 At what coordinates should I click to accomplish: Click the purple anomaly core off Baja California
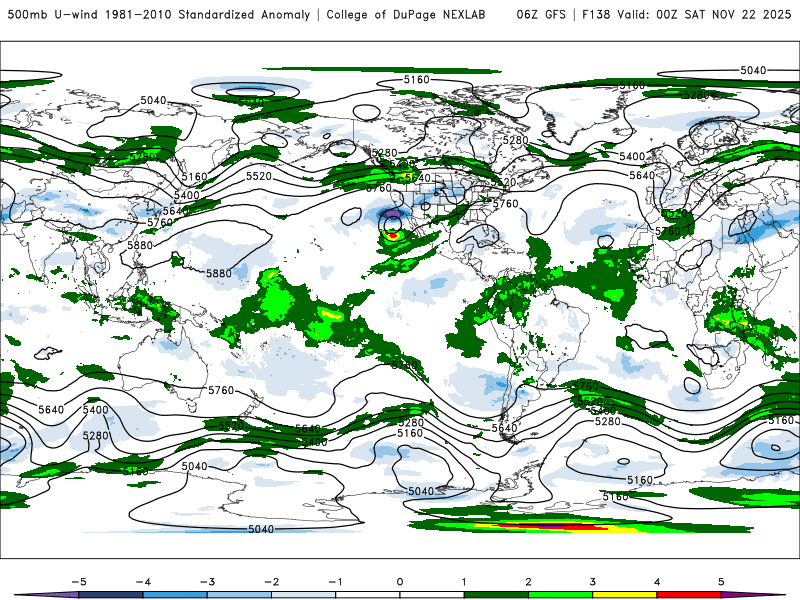[x=392, y=212]
